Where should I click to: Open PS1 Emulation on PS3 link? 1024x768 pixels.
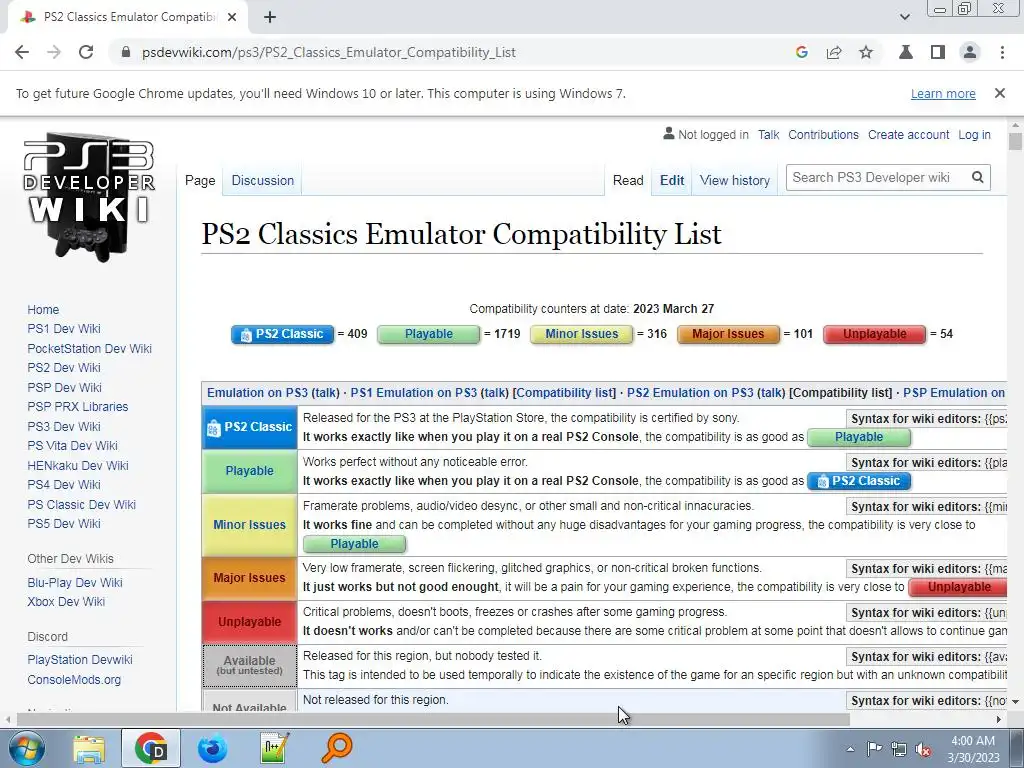coord(413,392)
